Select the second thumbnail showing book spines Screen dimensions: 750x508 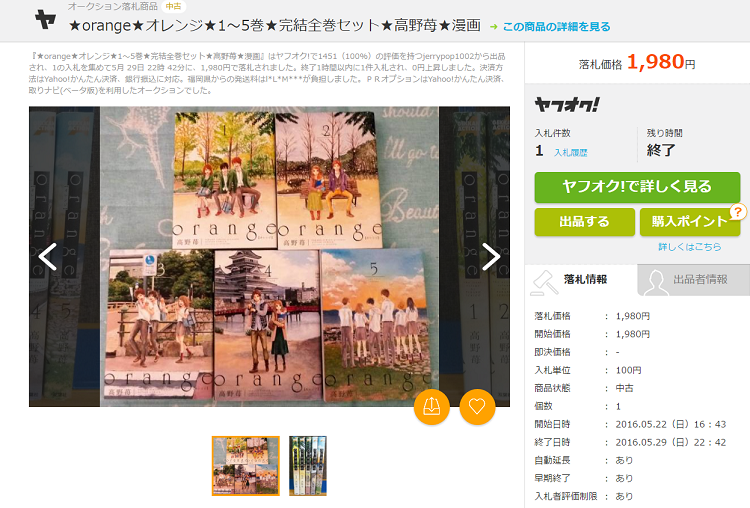308,465
